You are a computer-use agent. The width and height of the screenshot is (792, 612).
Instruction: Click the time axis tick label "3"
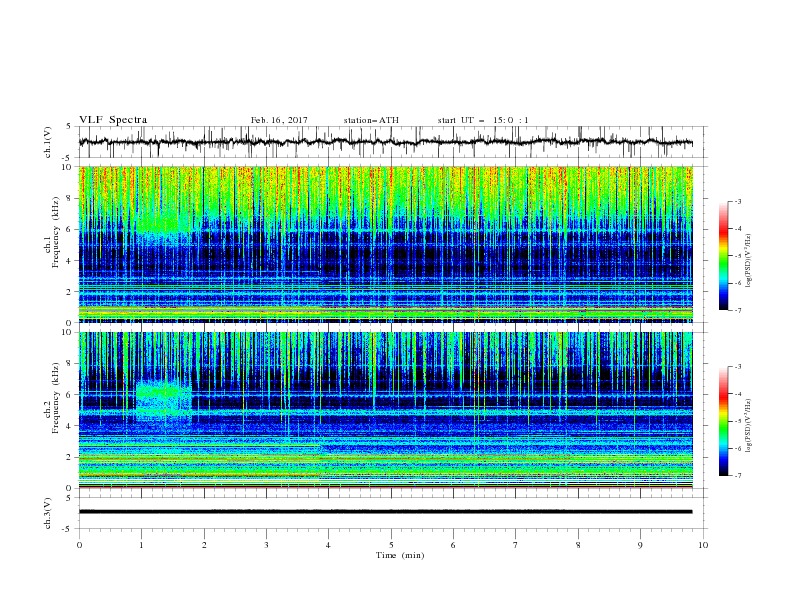(266, 545)
